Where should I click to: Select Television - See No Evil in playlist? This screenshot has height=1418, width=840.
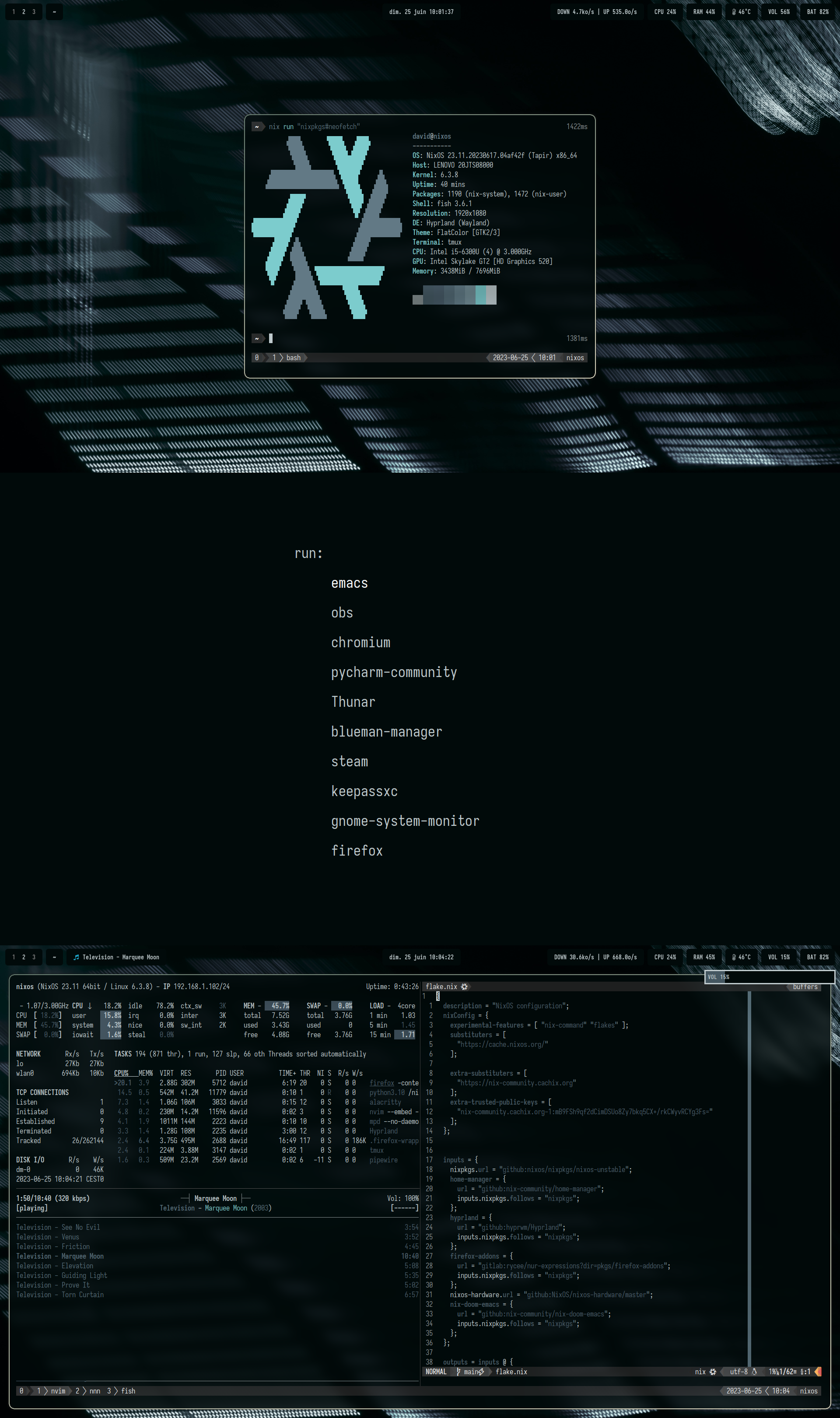tap(217, 1227)
